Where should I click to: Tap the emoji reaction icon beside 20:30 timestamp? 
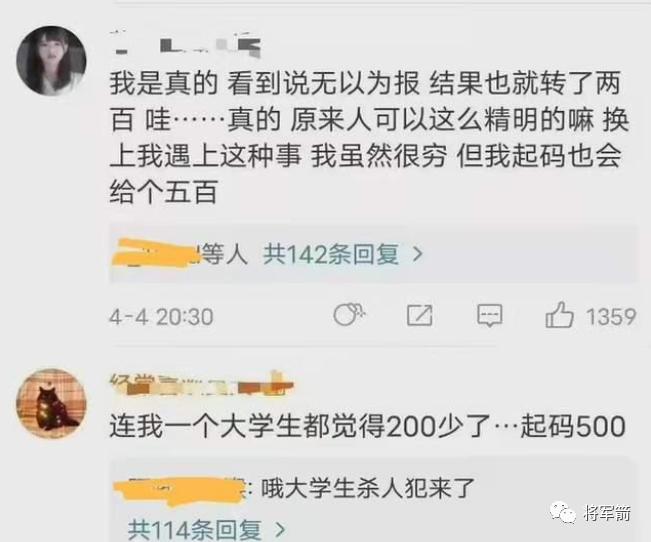[349, 314]
